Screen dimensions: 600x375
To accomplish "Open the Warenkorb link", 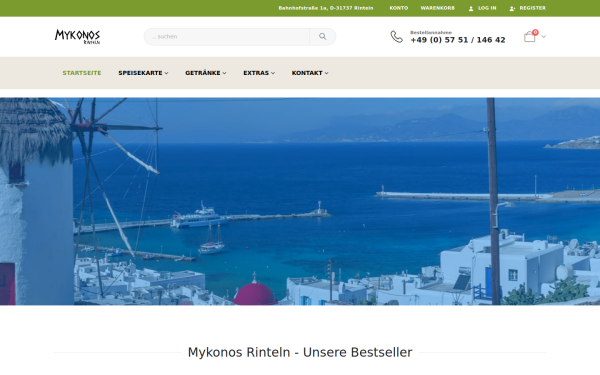I will click(437, 8).
